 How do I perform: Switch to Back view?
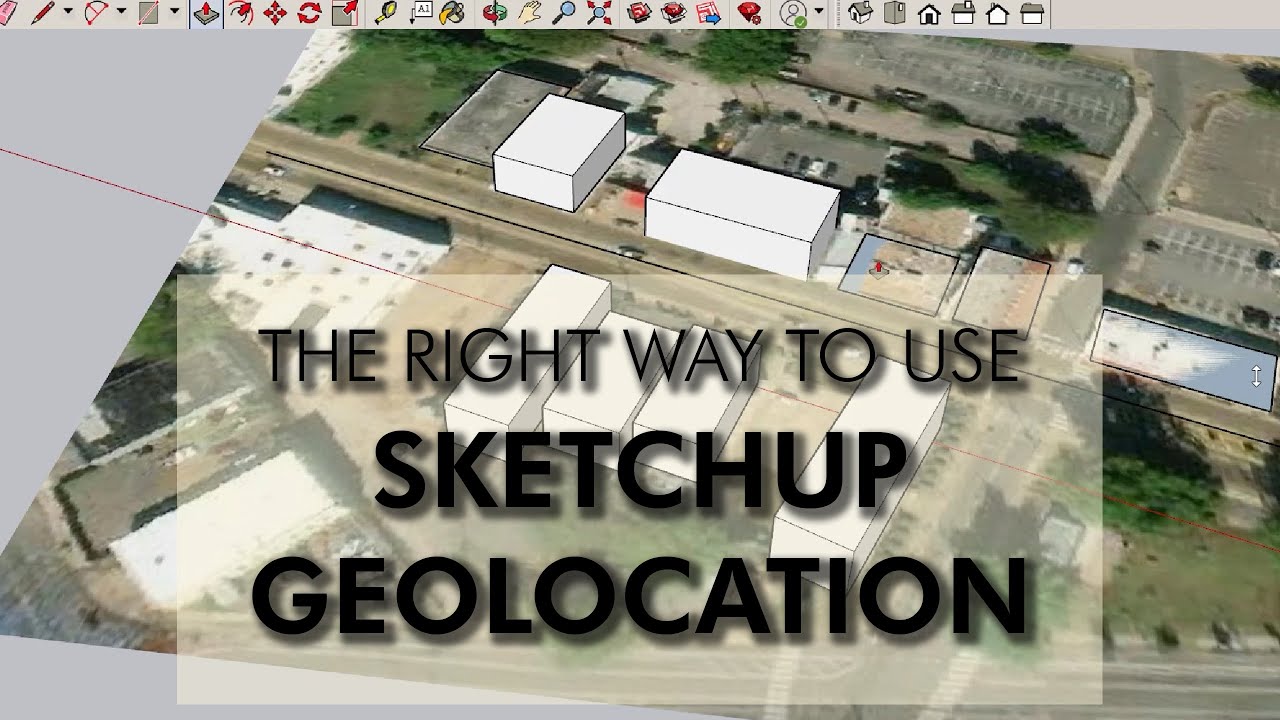pos(997,13)
